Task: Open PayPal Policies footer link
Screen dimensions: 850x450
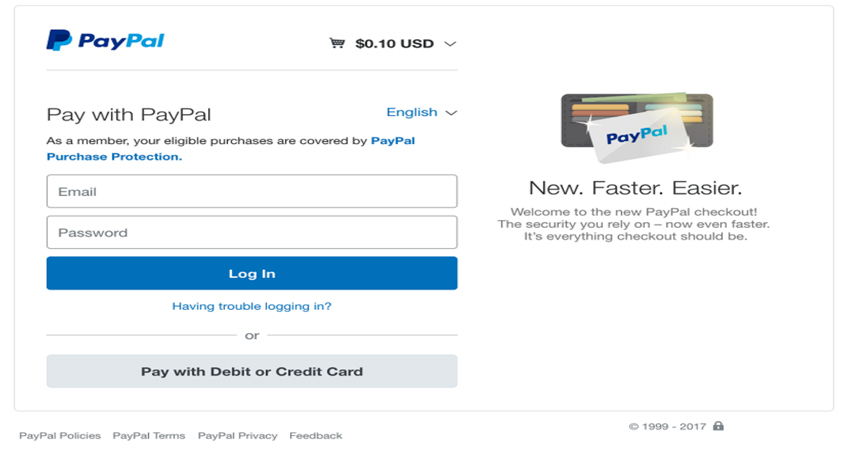Action: coord(60,436)
